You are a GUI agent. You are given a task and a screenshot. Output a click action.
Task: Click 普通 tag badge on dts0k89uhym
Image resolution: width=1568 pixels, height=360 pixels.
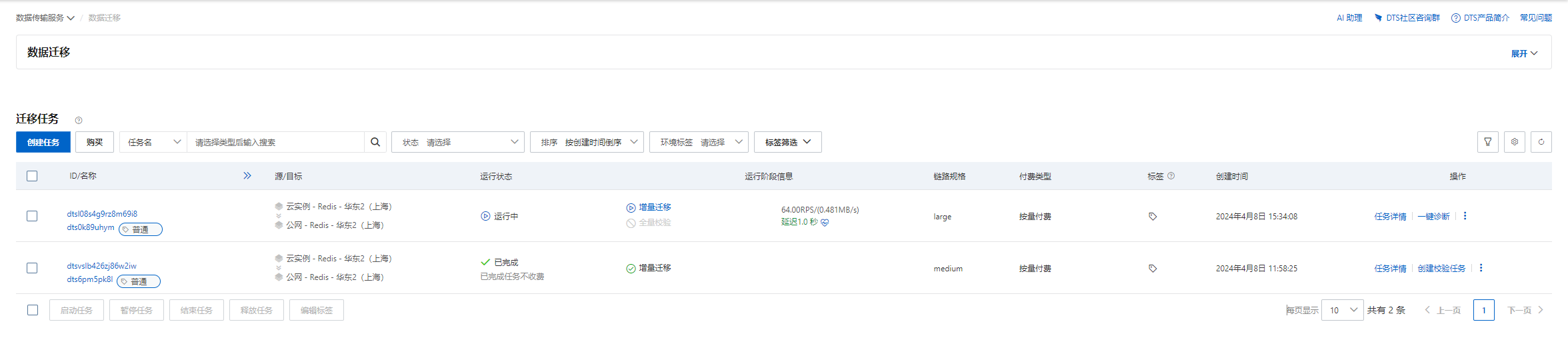pos(141,229)
